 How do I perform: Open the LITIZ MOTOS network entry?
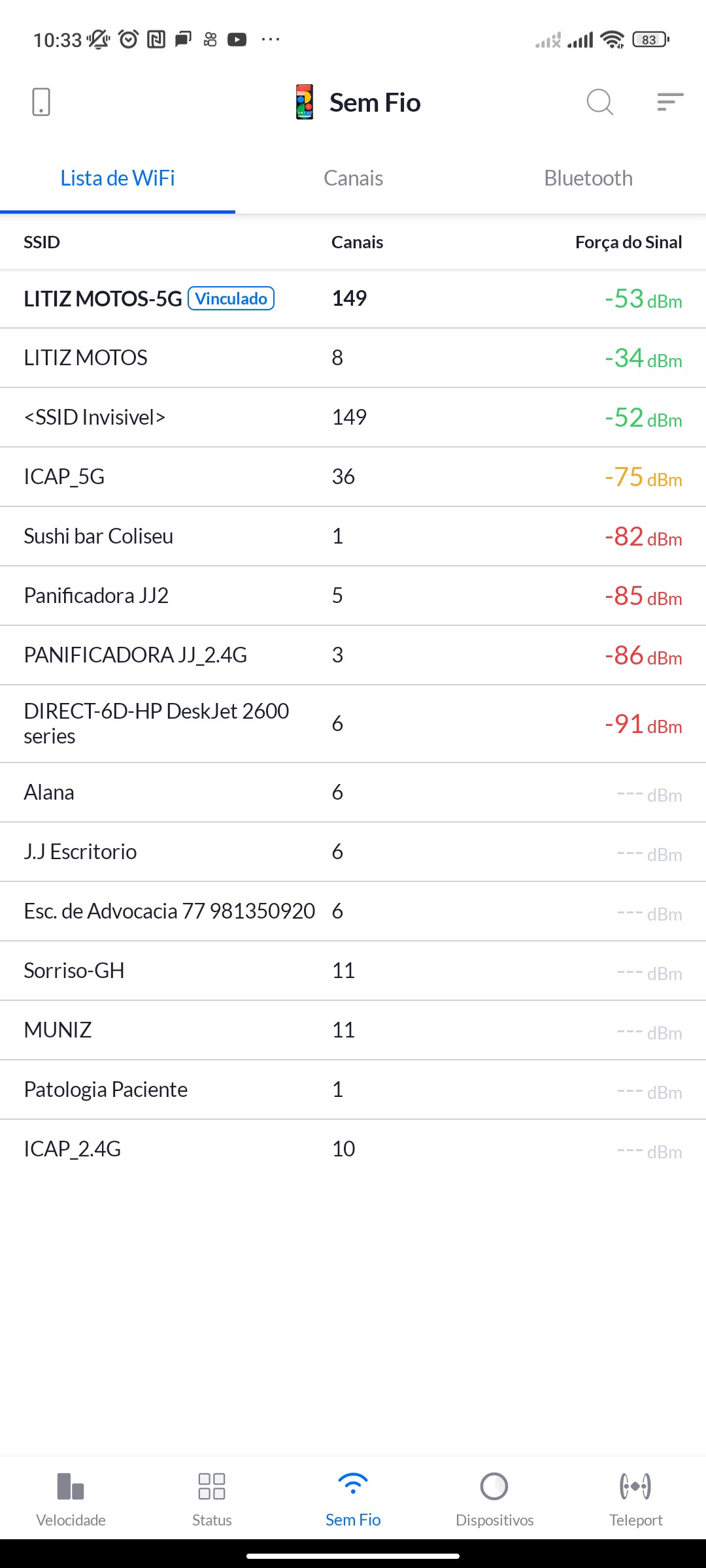coord(86,358)
